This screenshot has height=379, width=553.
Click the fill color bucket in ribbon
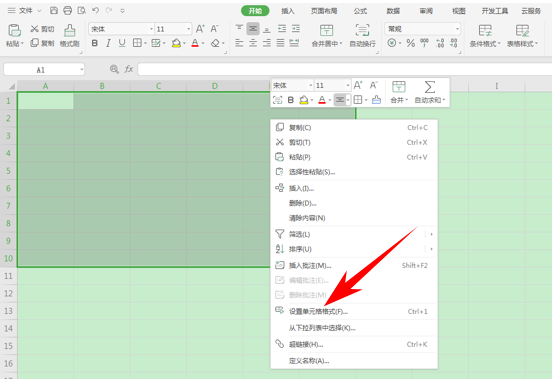click(176, 43)
